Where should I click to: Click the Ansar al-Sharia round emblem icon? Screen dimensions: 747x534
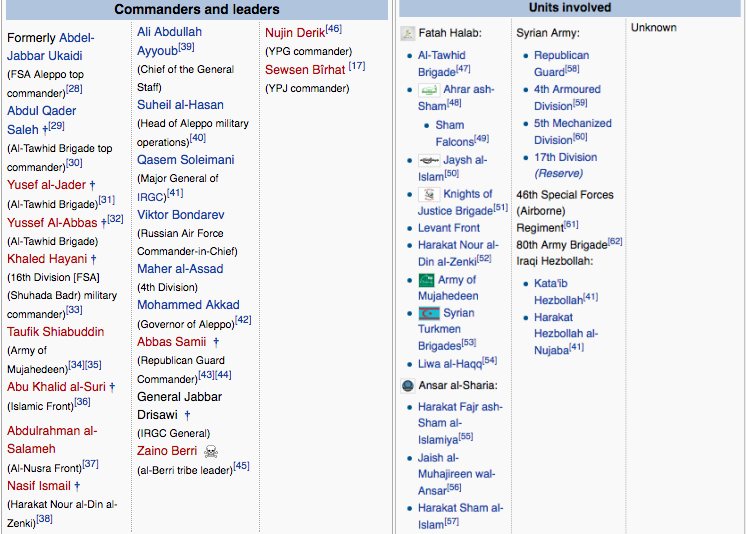(x=407, y=385)
